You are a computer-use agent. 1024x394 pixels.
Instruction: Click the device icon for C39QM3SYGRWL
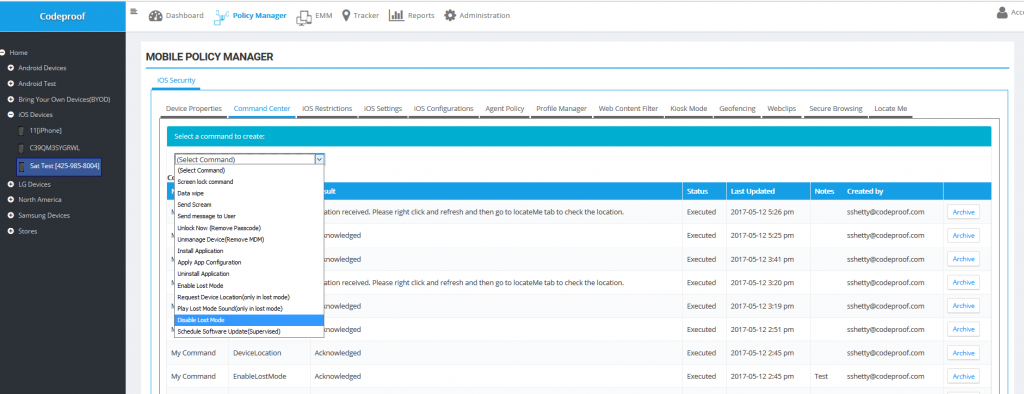22,148
